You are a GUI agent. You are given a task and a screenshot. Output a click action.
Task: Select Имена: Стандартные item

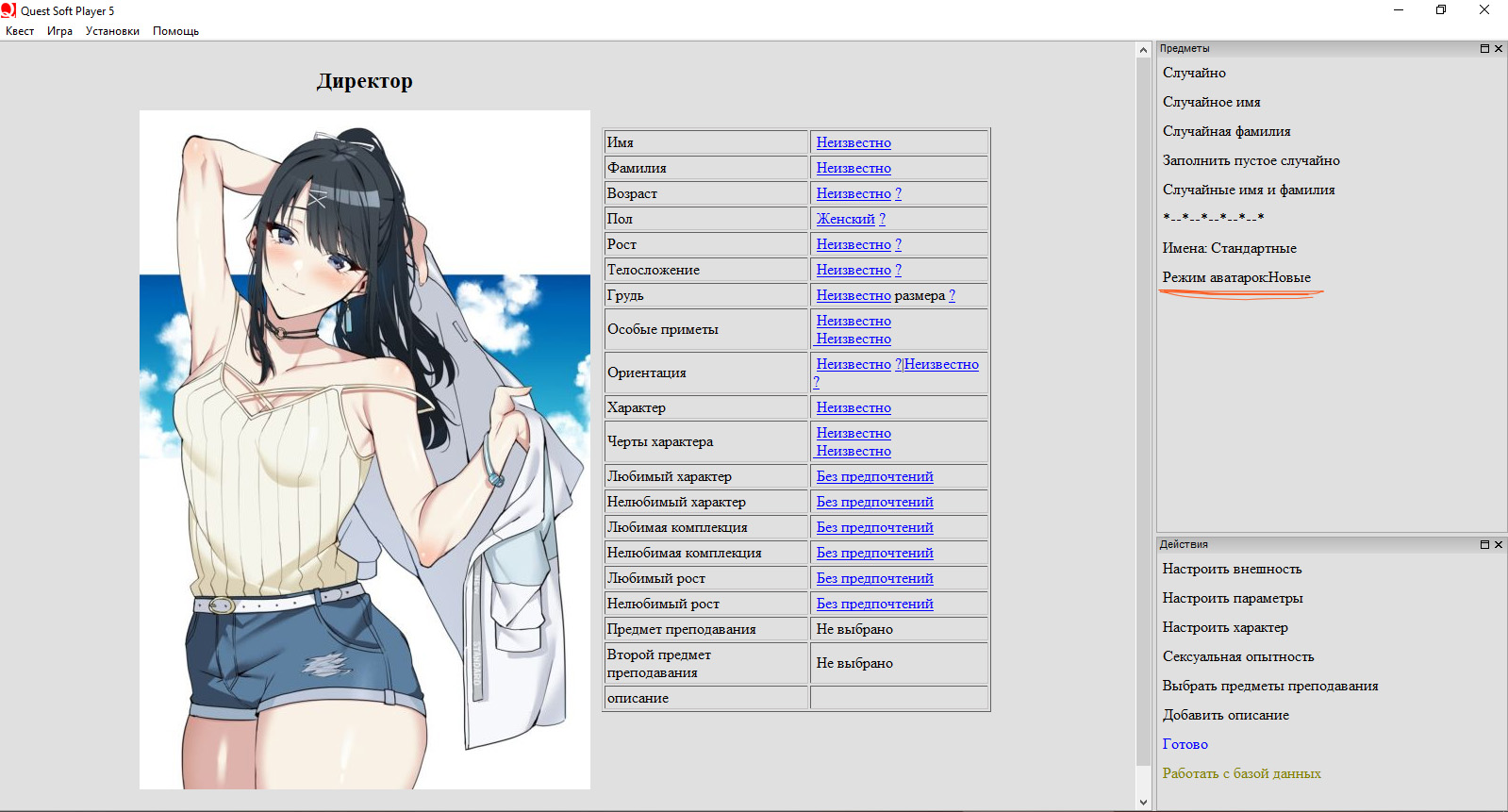[1229, 248]
